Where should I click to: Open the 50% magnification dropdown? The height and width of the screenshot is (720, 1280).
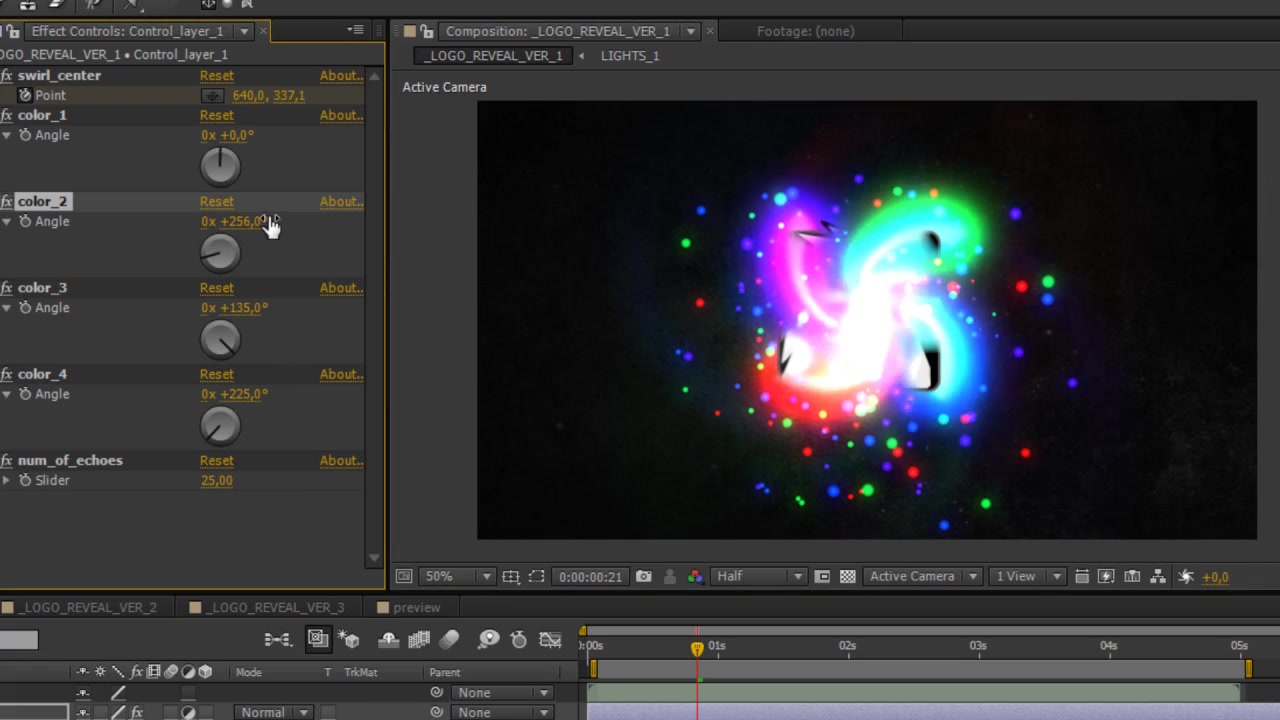click(458, 576)
